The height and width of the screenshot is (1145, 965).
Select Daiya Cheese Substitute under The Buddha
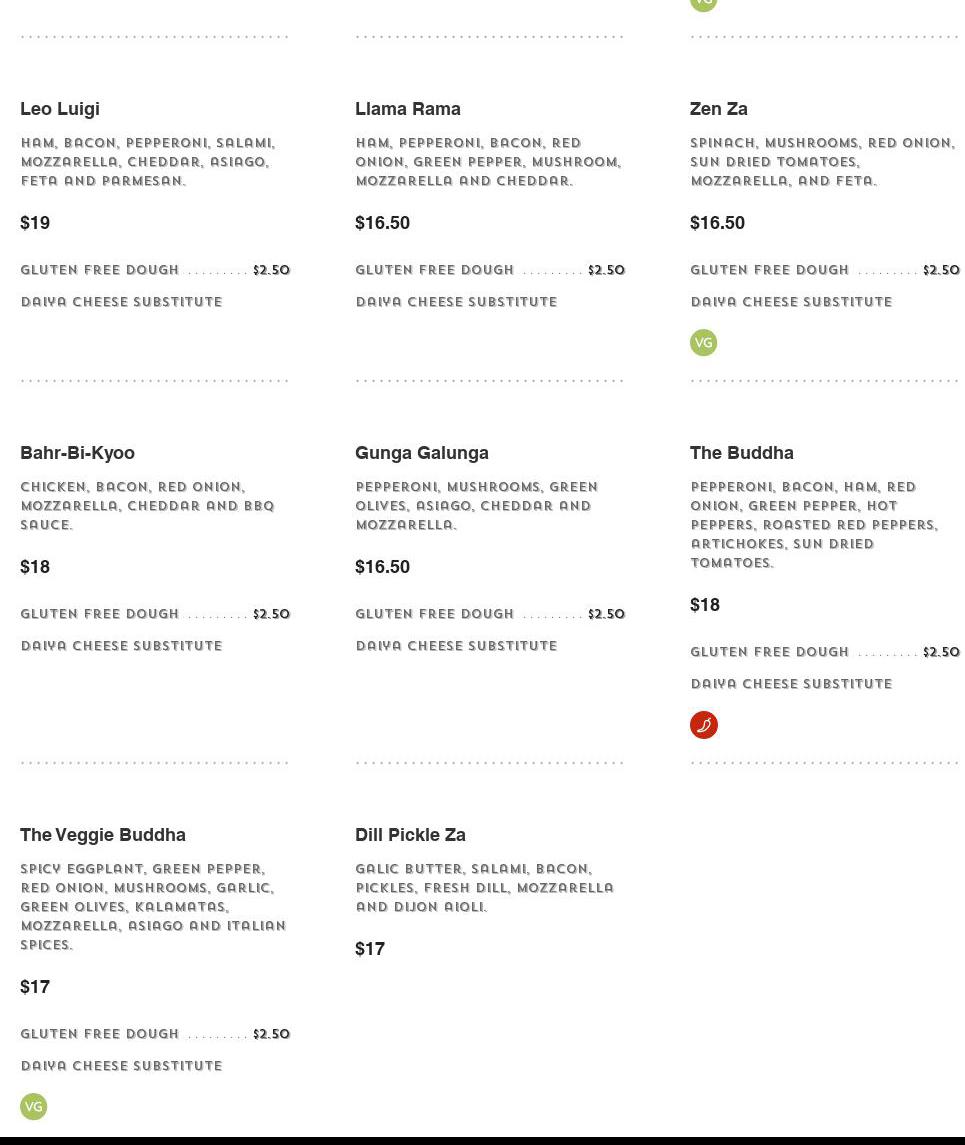[x=791, y=684]
